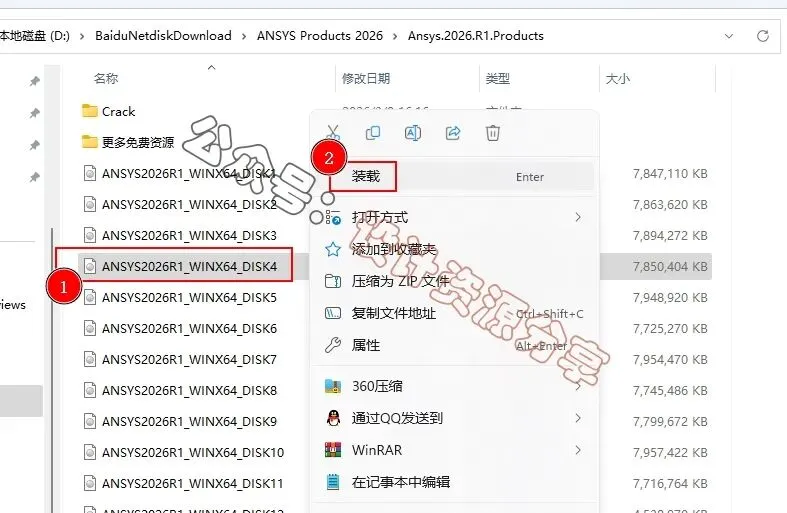Viewport: 787px width, 513px height.
Task: Click the star icon next to 添加到收藏夹
Action: [x=333, y=249]
